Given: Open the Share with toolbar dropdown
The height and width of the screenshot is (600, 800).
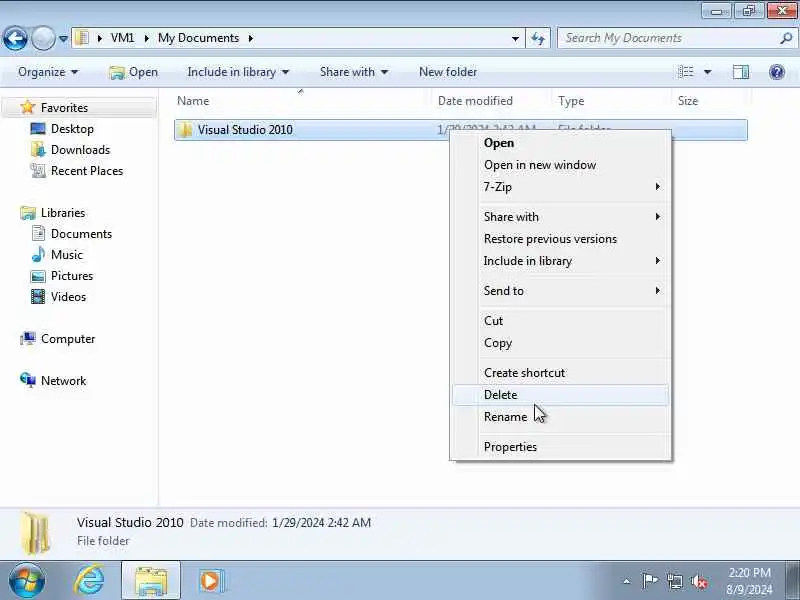Looking at the screenshot, I should coord(354,72).
